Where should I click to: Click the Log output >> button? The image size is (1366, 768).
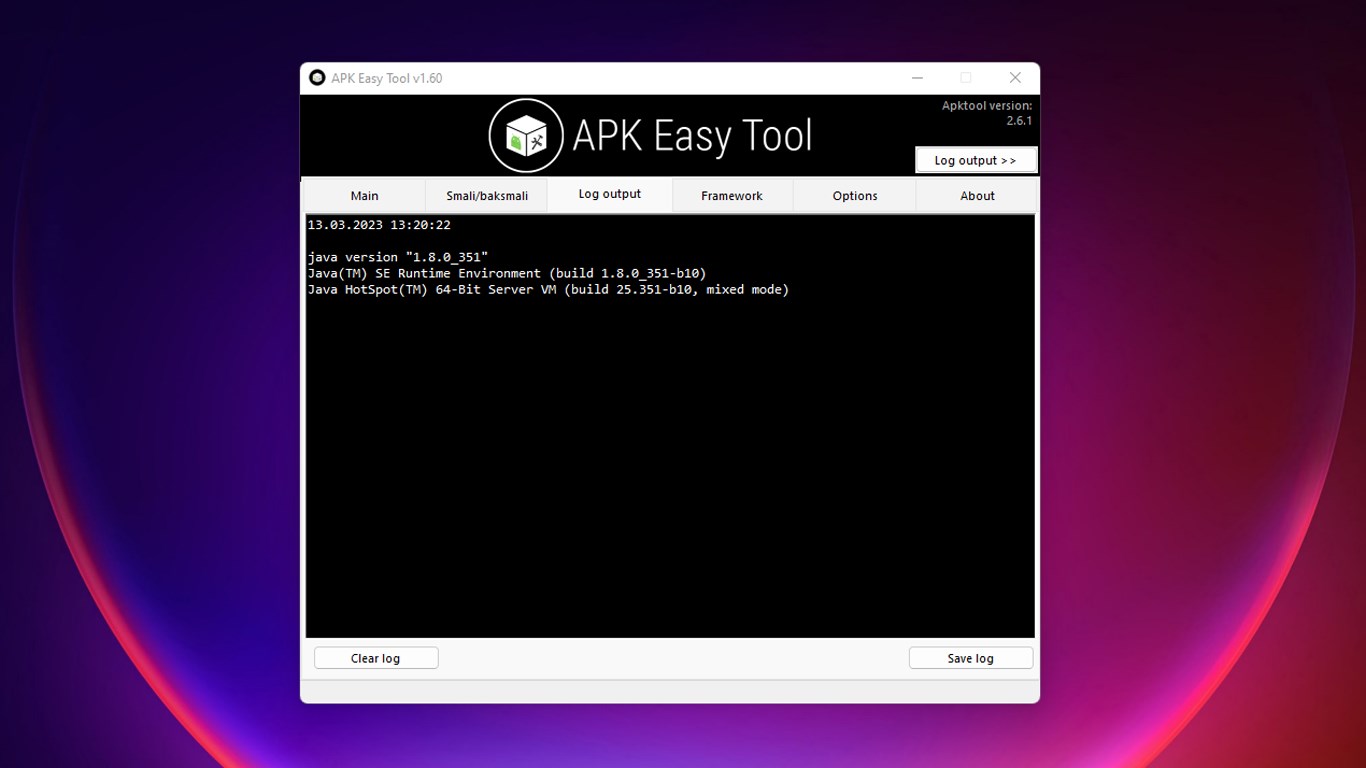tap(976, 160)
